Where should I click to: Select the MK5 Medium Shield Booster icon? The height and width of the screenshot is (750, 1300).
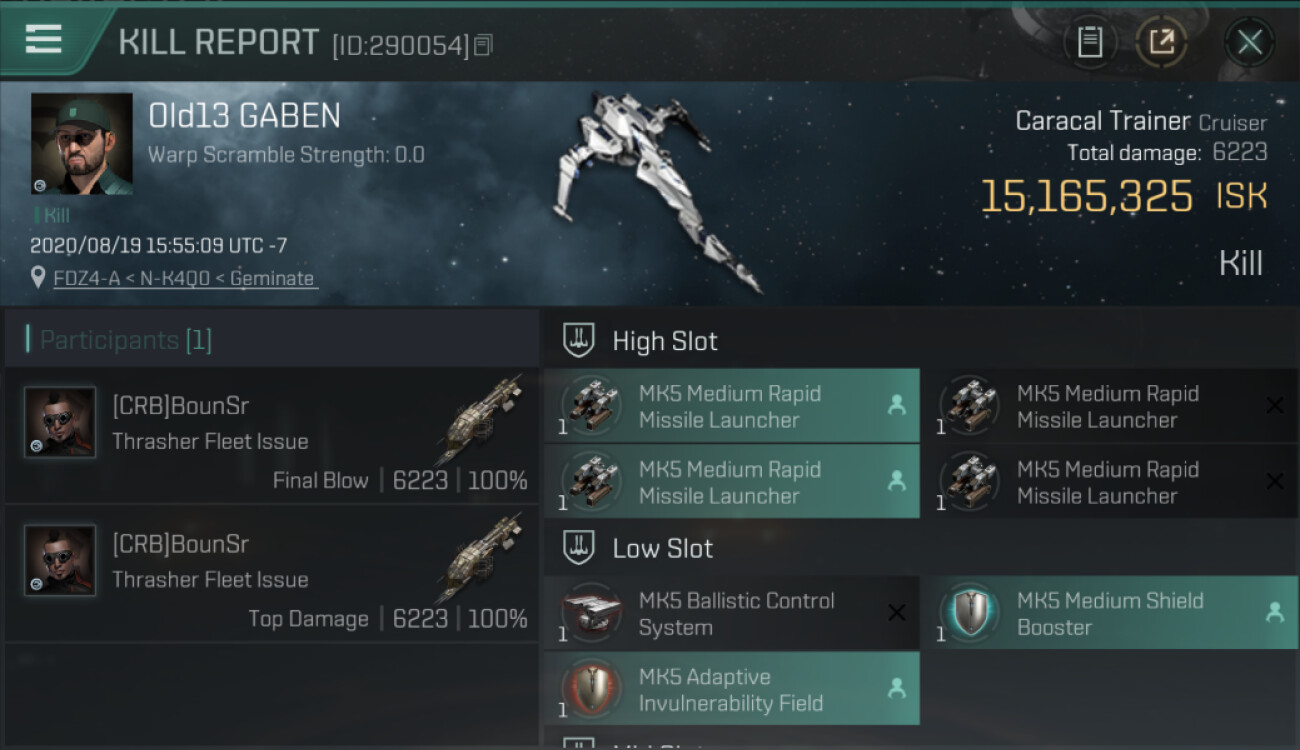point(970,612)
